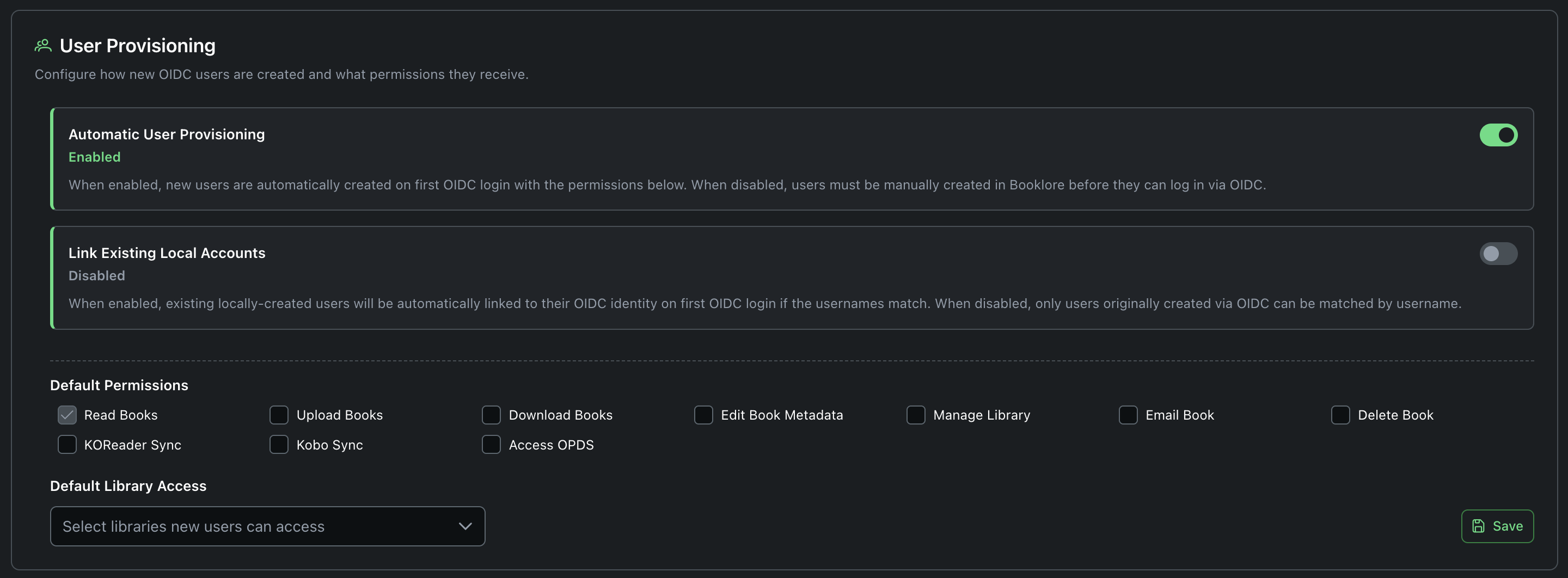Uncheck the Read Books permission
This screenshot has height=578, width=1568.
(67, 414)
